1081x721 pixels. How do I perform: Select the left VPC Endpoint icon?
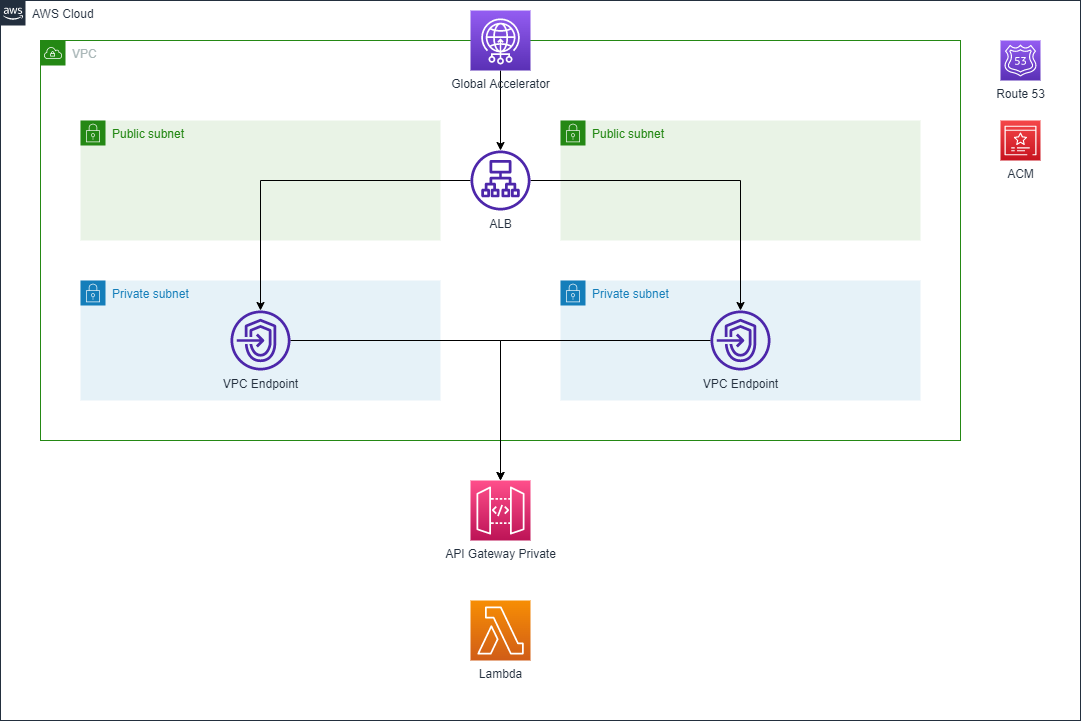pos(260,340)
